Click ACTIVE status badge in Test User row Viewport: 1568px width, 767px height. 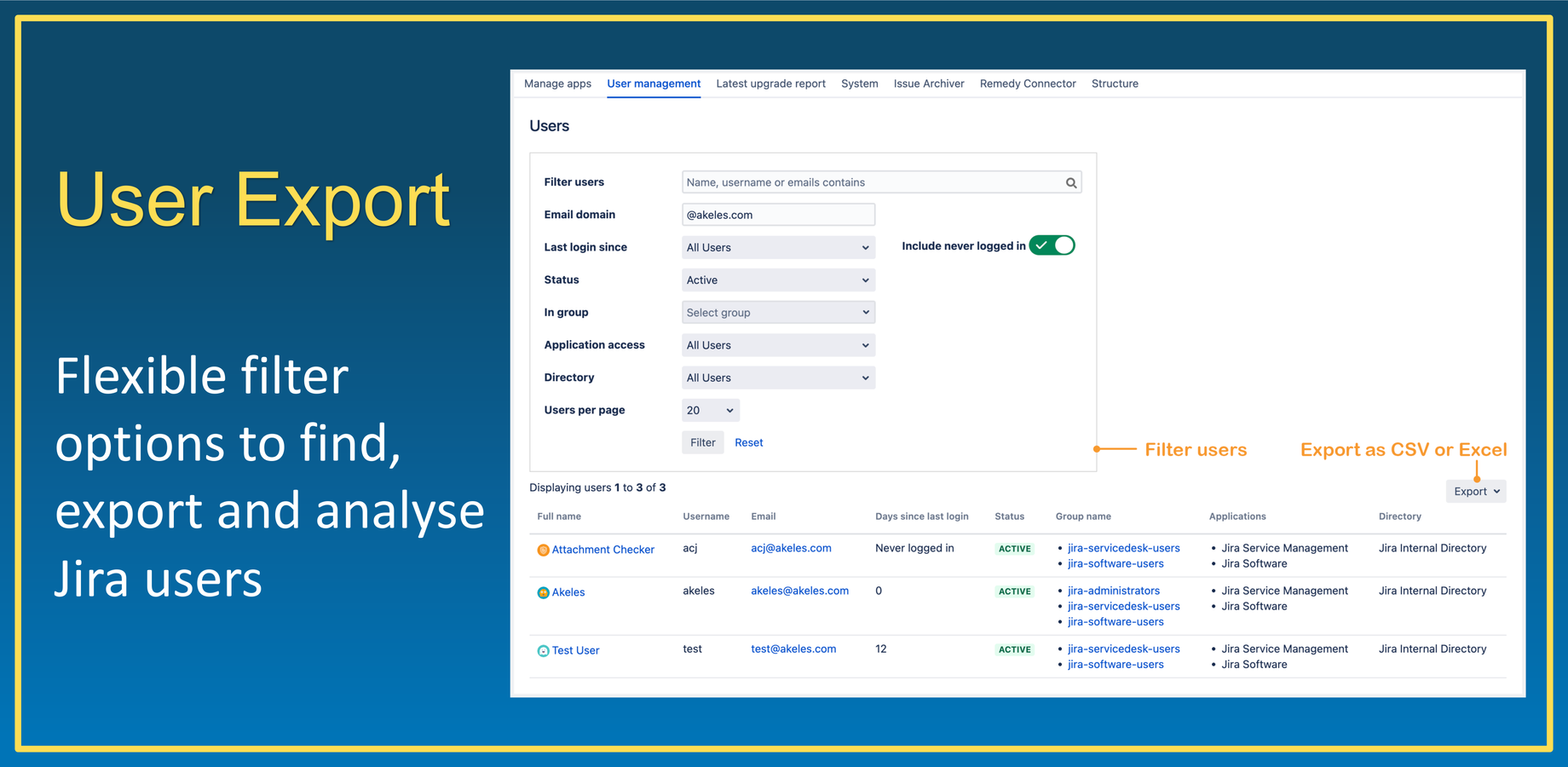(1014, 649)
